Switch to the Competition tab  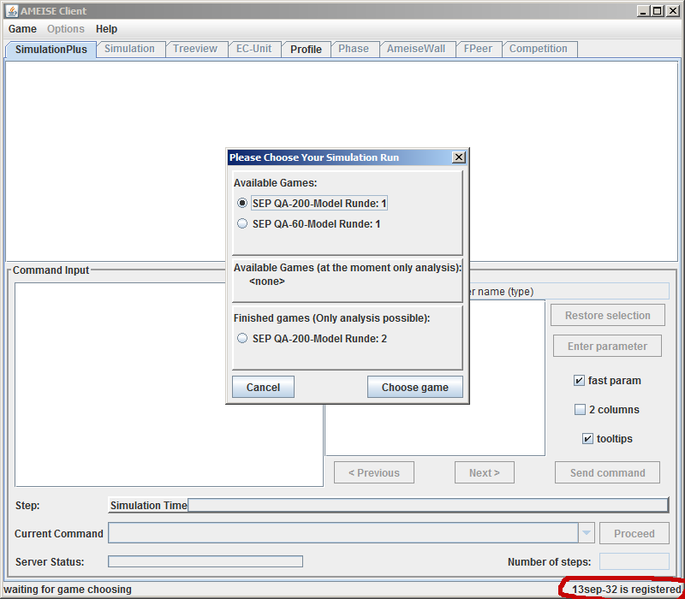[538, 49]
